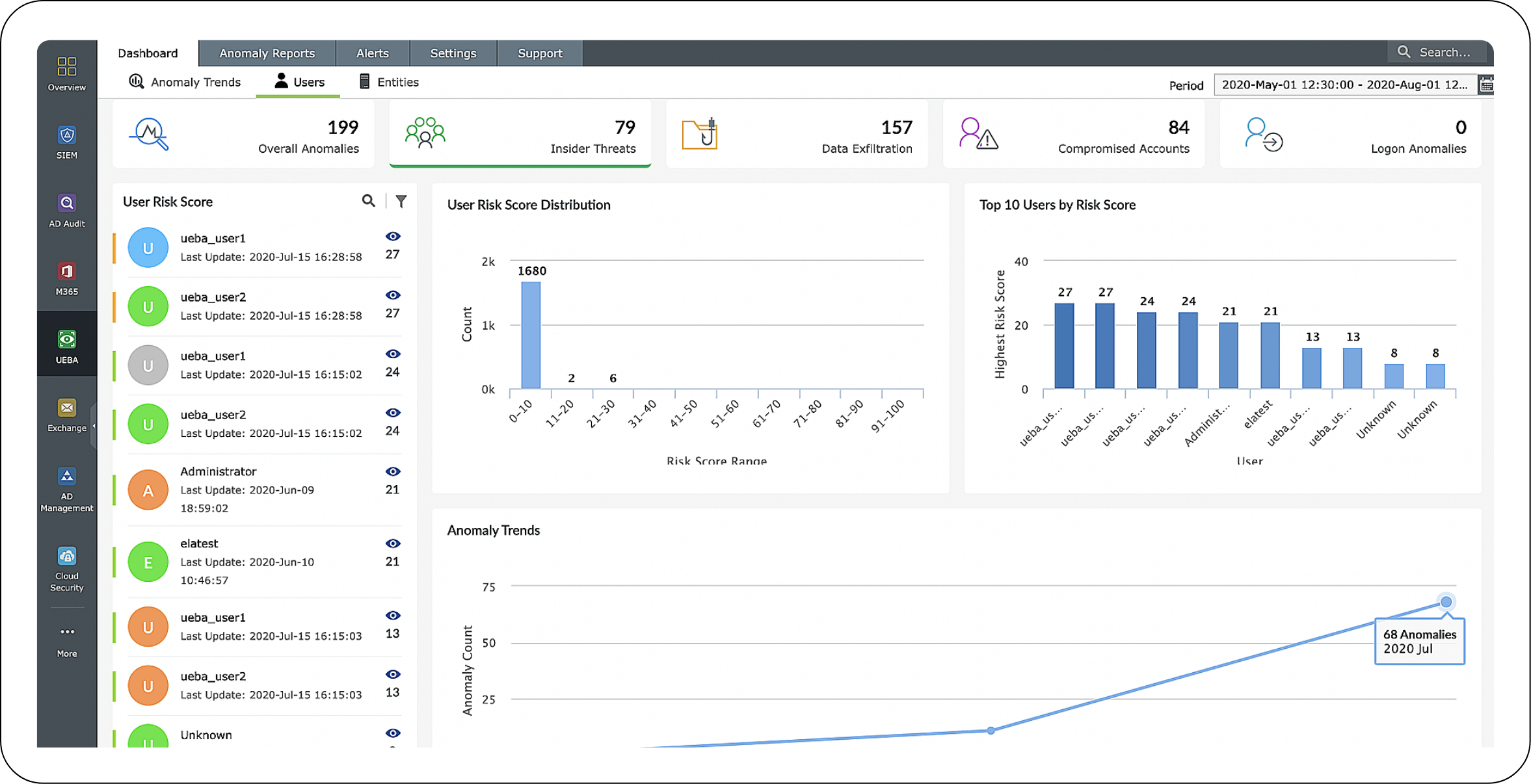Image resolution: width=1531 pixels, height=784 pixels.
Task: Toggle the eye icon next to Administrator
Action: tap(393, 471)
